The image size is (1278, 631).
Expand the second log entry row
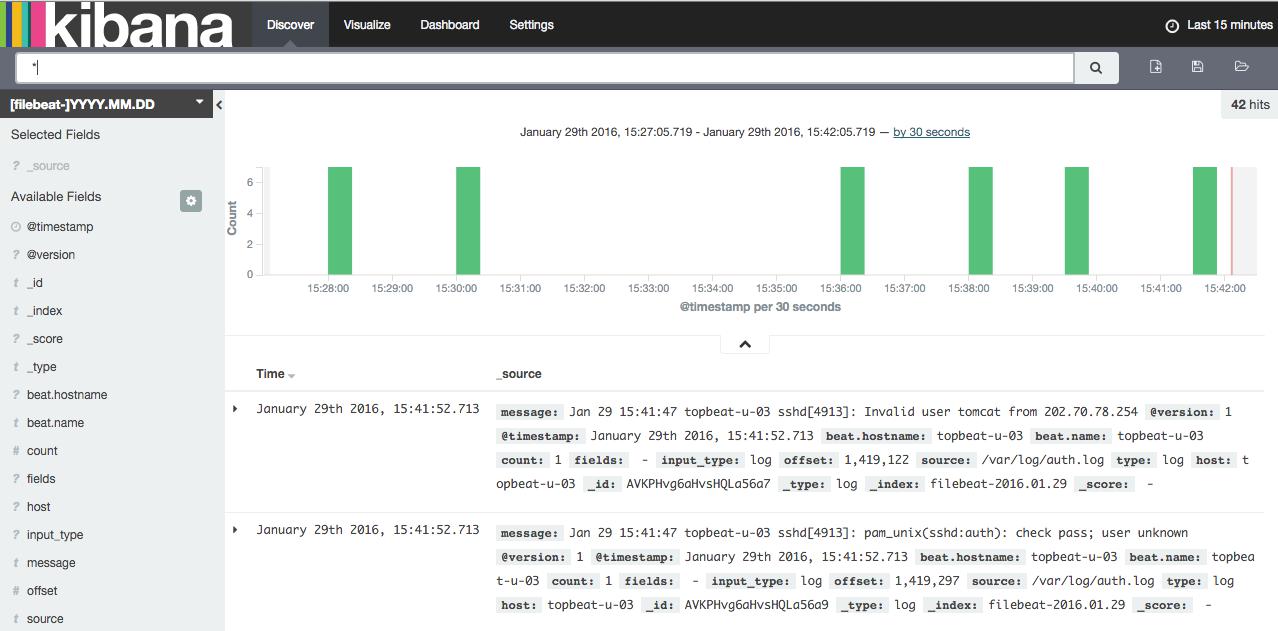coord(236,530)
